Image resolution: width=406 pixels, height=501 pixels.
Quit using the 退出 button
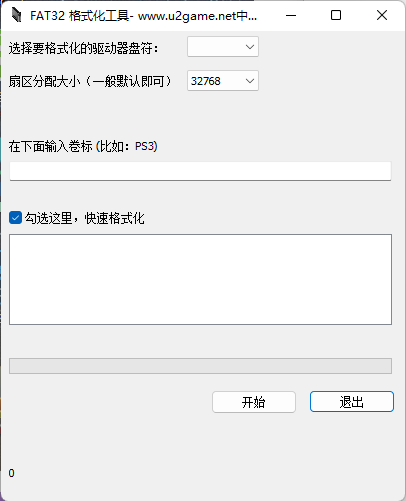pos(352,402)
